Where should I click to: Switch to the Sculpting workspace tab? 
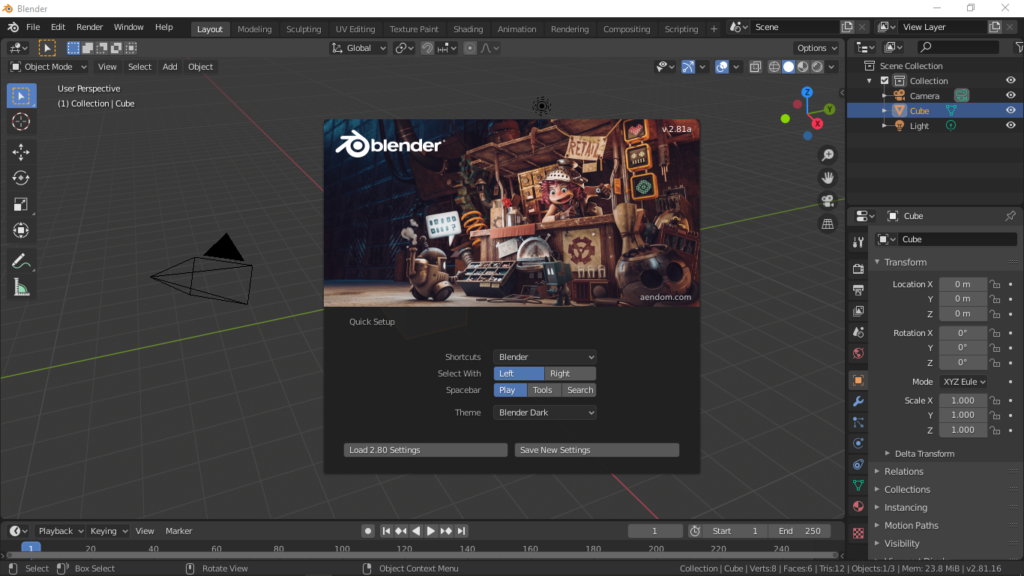(304, 29)
